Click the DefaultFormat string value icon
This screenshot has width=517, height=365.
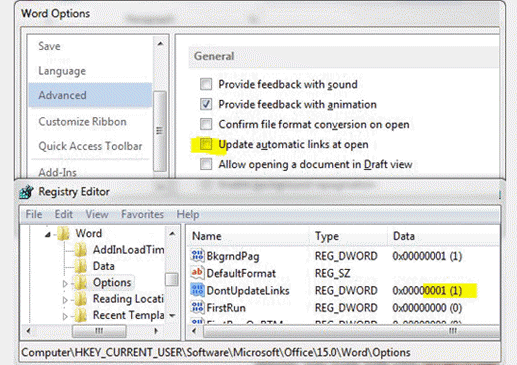pyautogui.click(x=197, y=273)
